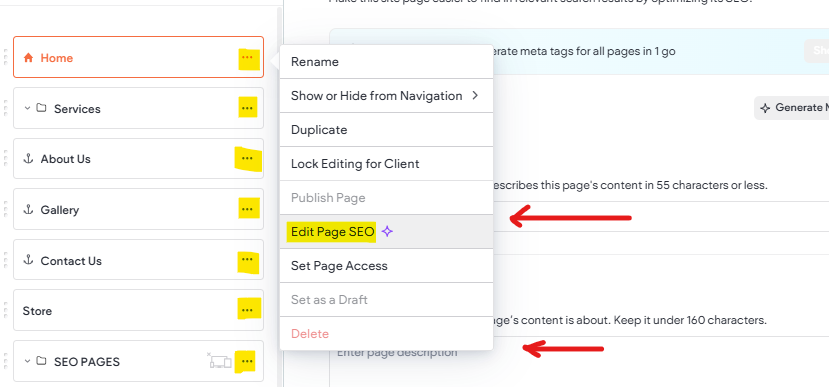Click the drag handle of the About Us row
This screenshot has height=387, width=829.
5,158
